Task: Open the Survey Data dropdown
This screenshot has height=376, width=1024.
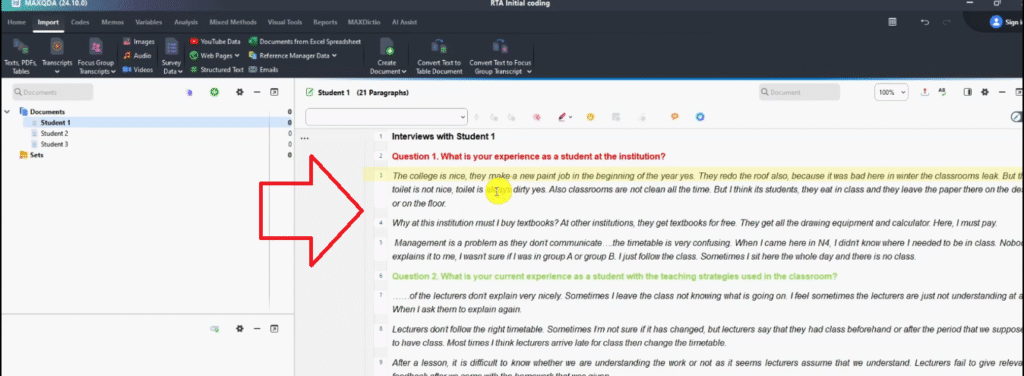Action: [x=172, y=56]
